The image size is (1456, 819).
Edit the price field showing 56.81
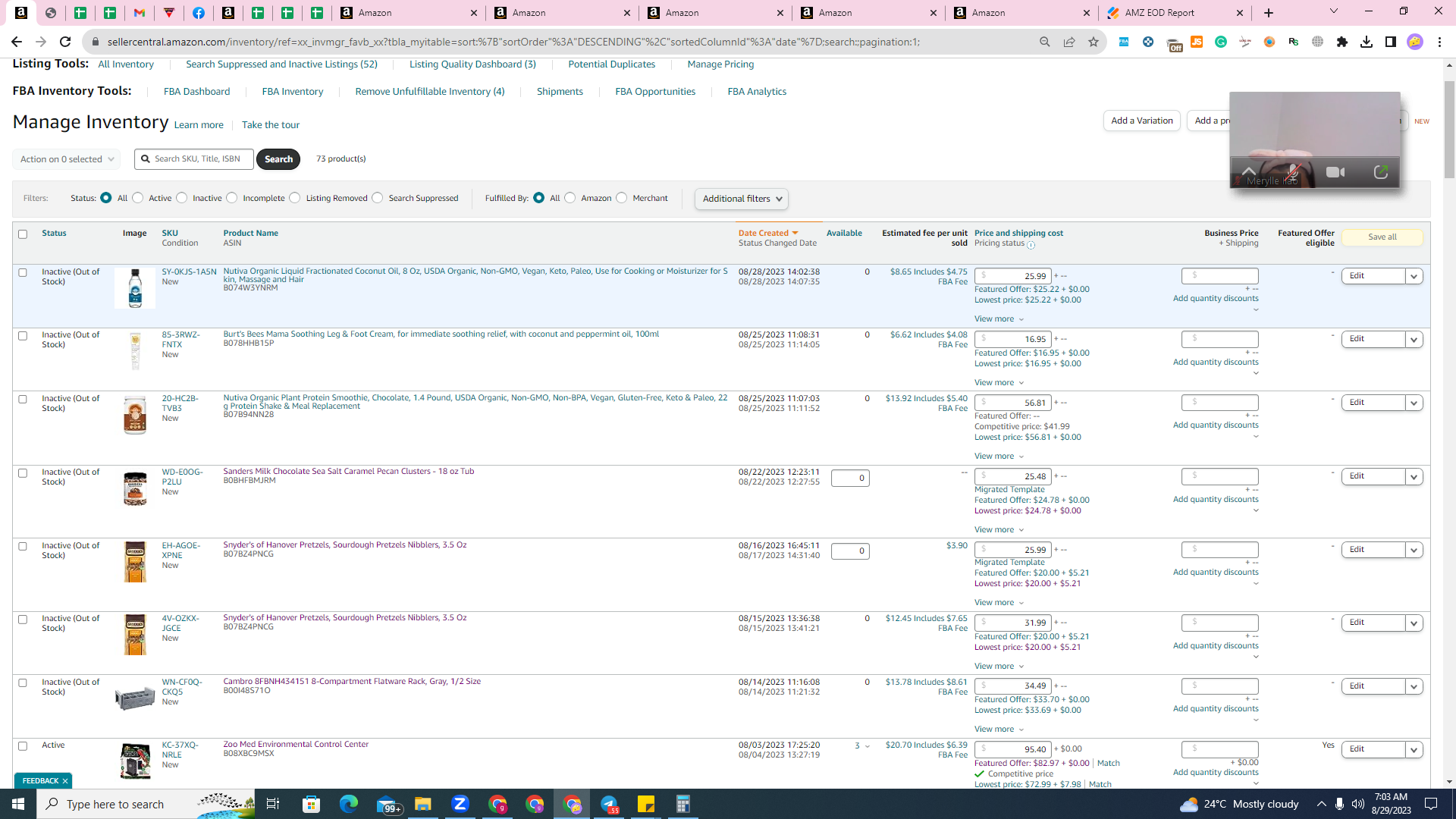point(1013,403)
